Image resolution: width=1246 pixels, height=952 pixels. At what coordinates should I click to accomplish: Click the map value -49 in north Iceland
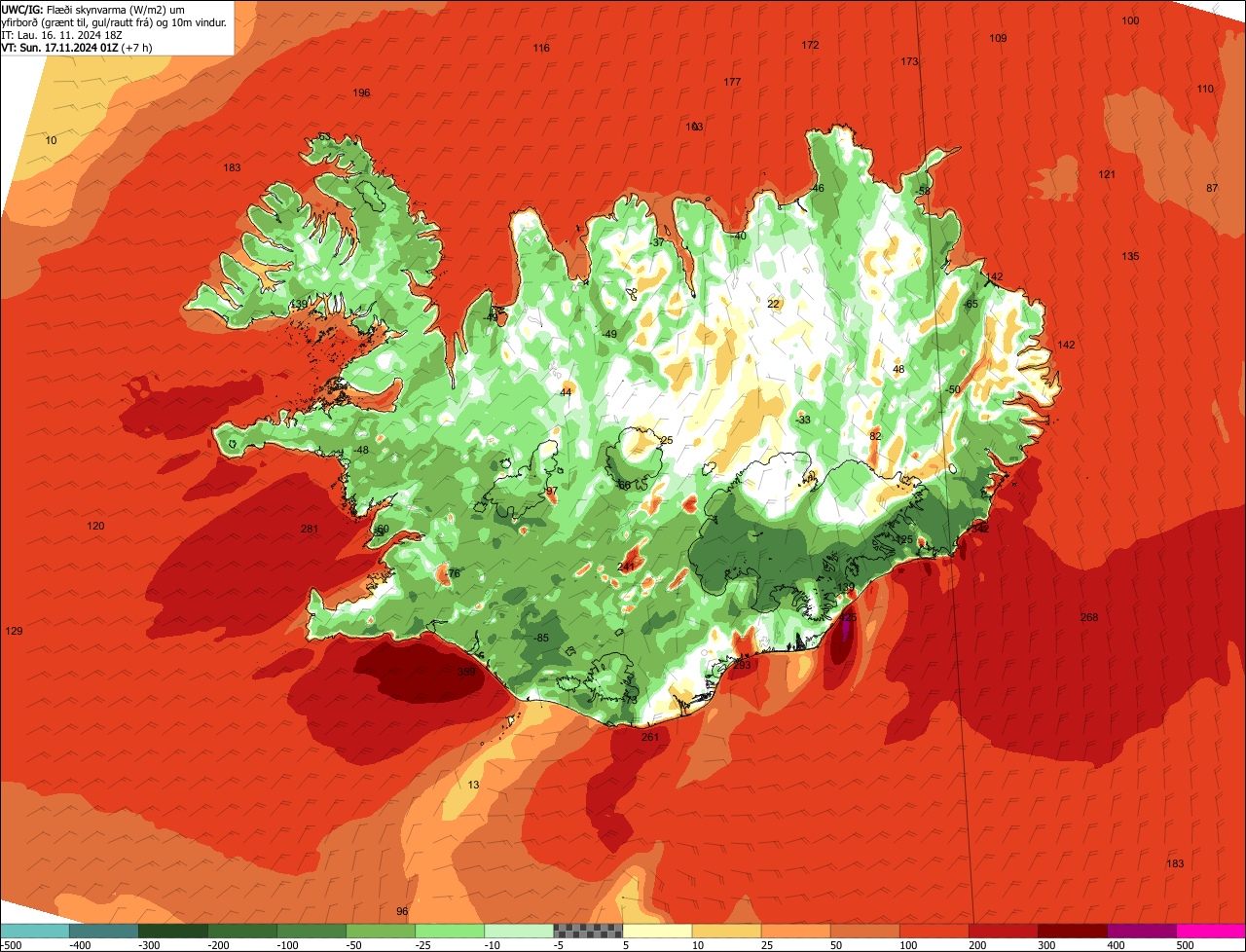(x=609, y=335)
